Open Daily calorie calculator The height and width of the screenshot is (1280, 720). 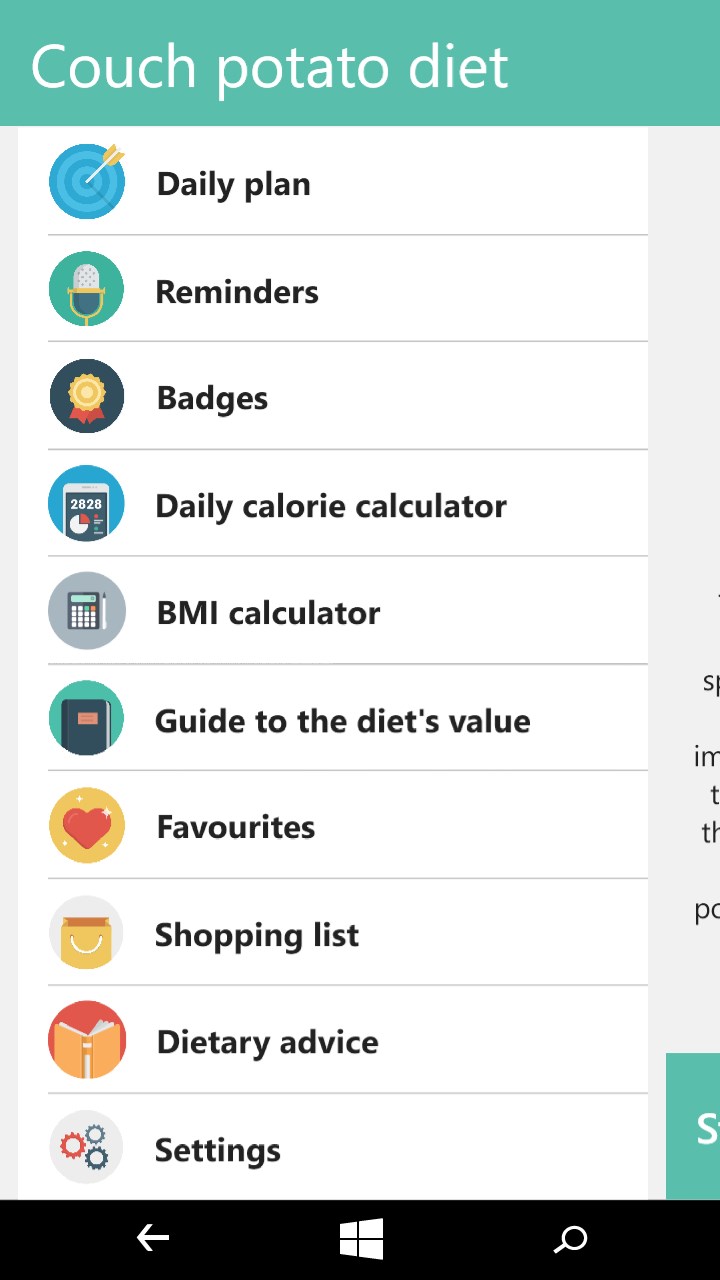click(331, 506)
